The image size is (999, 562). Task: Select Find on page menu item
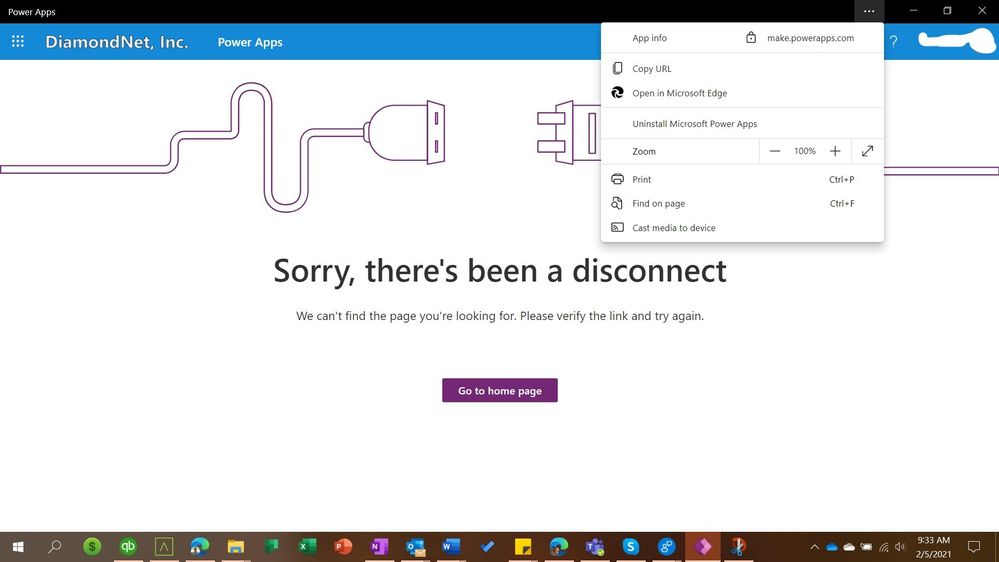[x=742, y=203]
